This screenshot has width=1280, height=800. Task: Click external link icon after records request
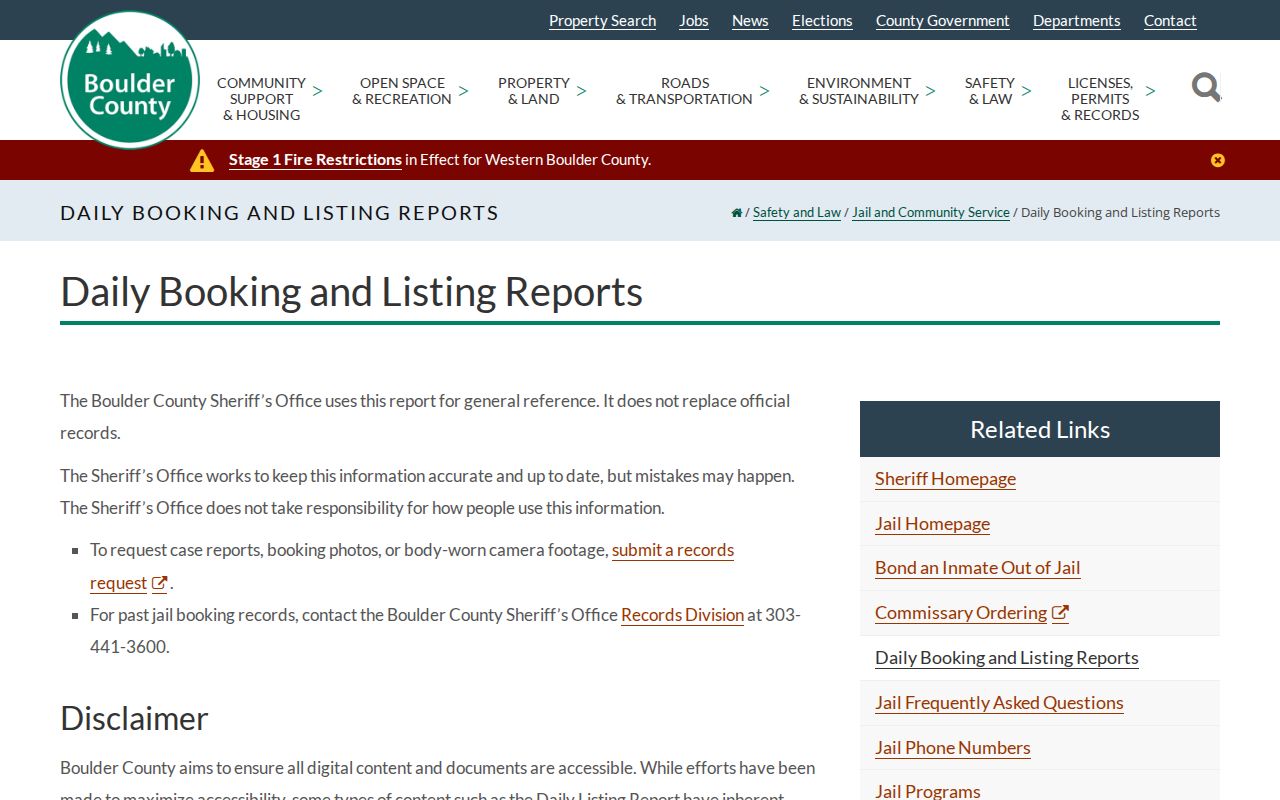(x=159, y=583)
